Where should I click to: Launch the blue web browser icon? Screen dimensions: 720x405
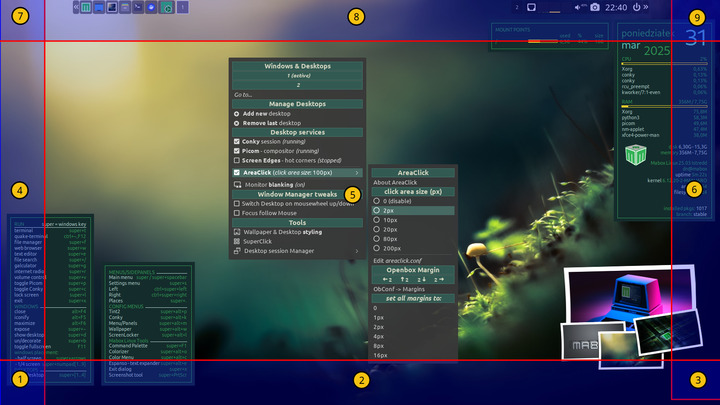click(150, 8)
